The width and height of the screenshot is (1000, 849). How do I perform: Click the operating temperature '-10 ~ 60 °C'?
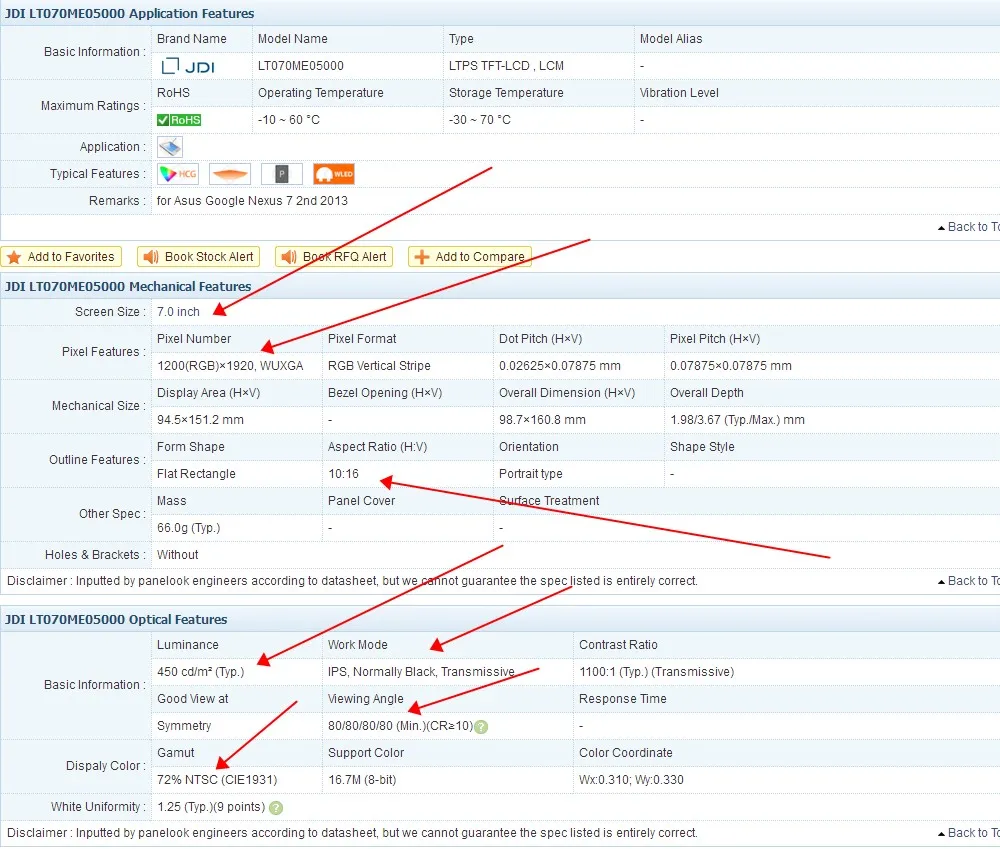coord(289,120)
